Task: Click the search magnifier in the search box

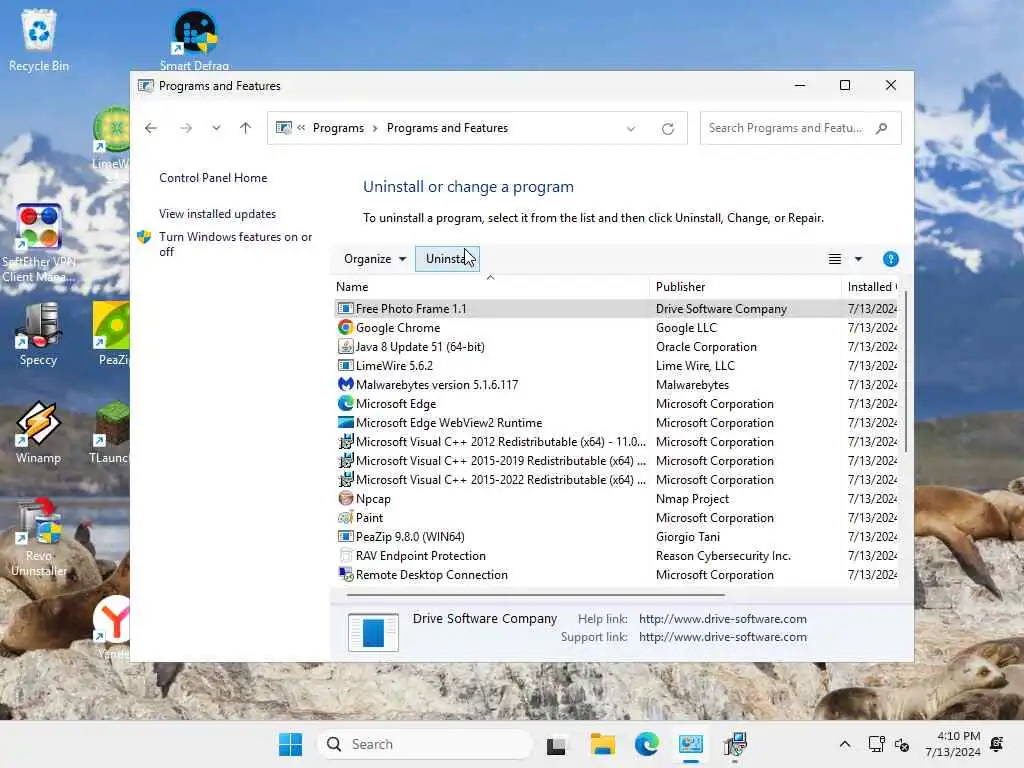Action: [x=882, y=128]
